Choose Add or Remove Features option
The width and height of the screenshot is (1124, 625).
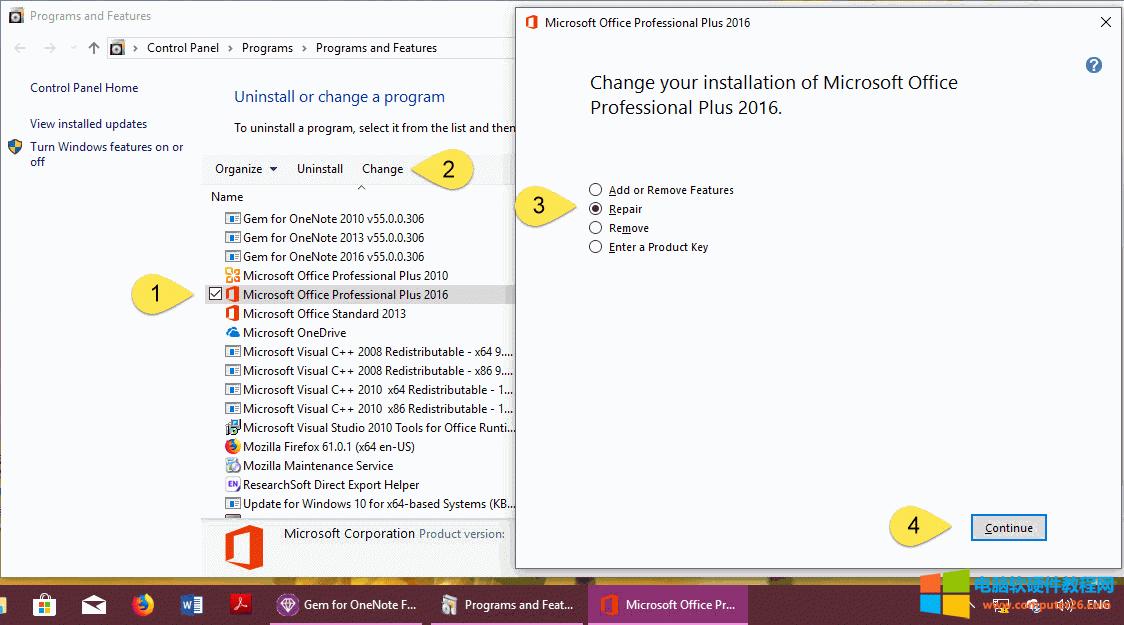pyautogui.click(x=595, y=189)
